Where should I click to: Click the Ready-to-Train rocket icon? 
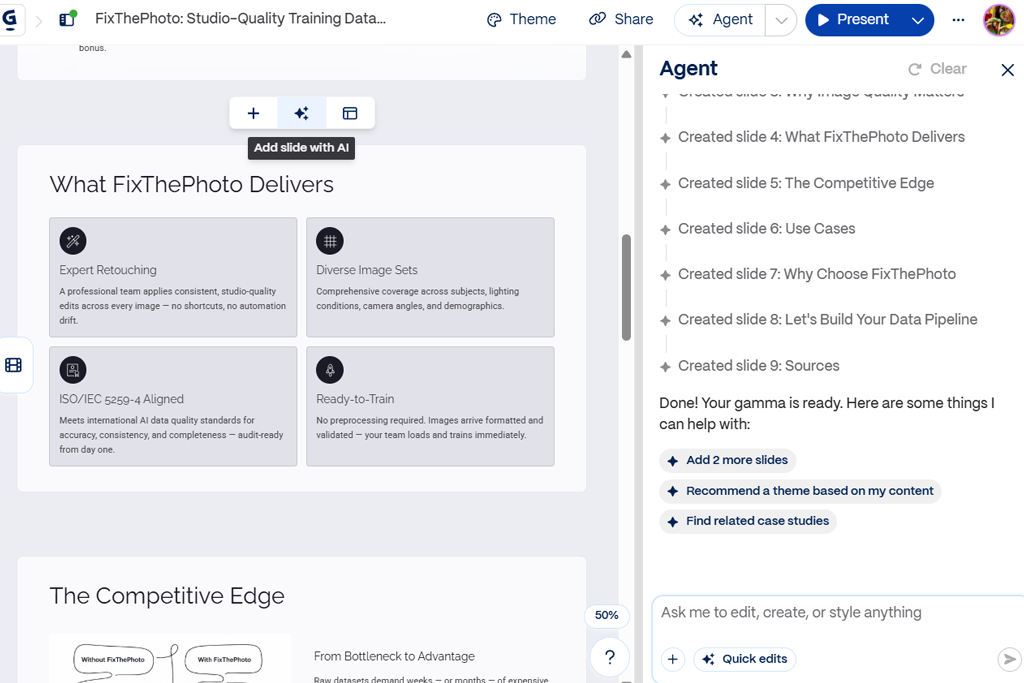330,370
